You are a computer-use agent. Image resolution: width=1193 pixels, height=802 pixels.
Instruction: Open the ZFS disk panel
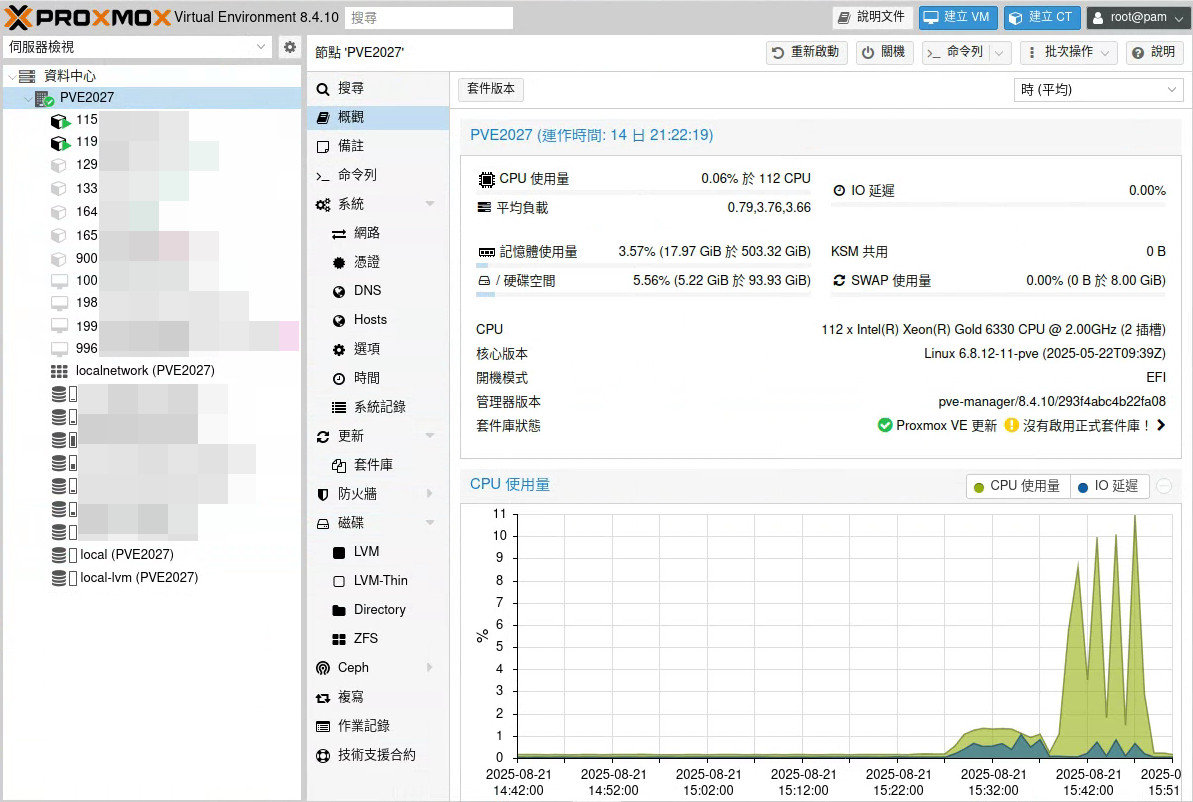365,639
